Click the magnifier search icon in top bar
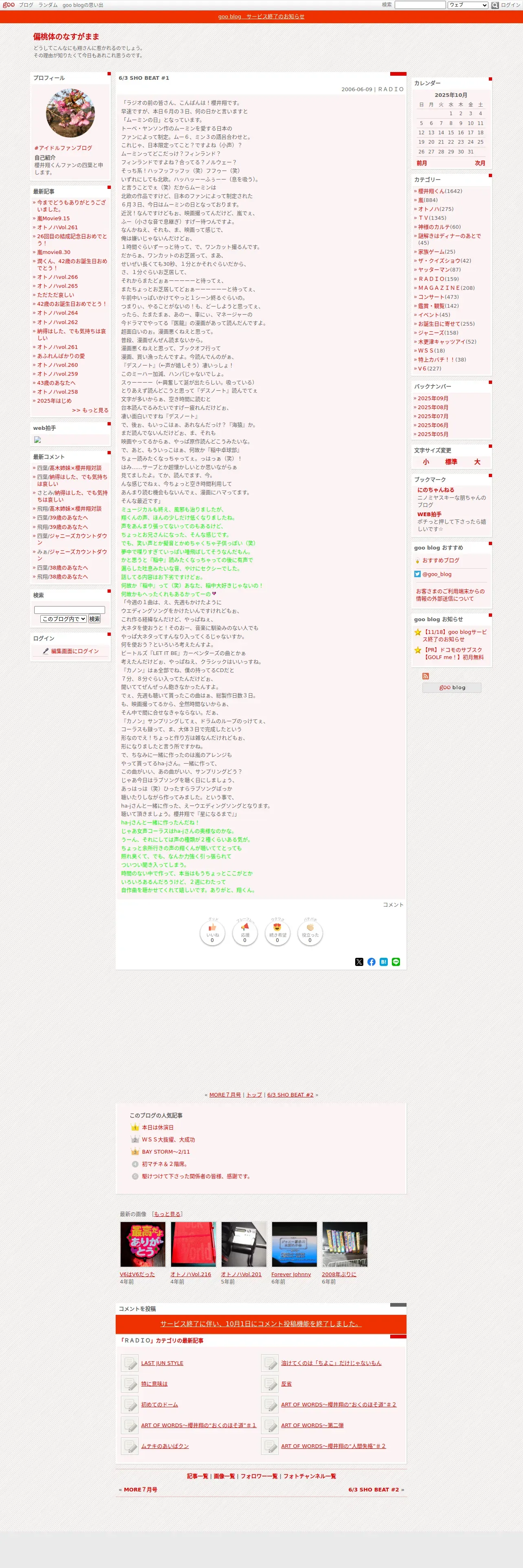 (495, 5)
